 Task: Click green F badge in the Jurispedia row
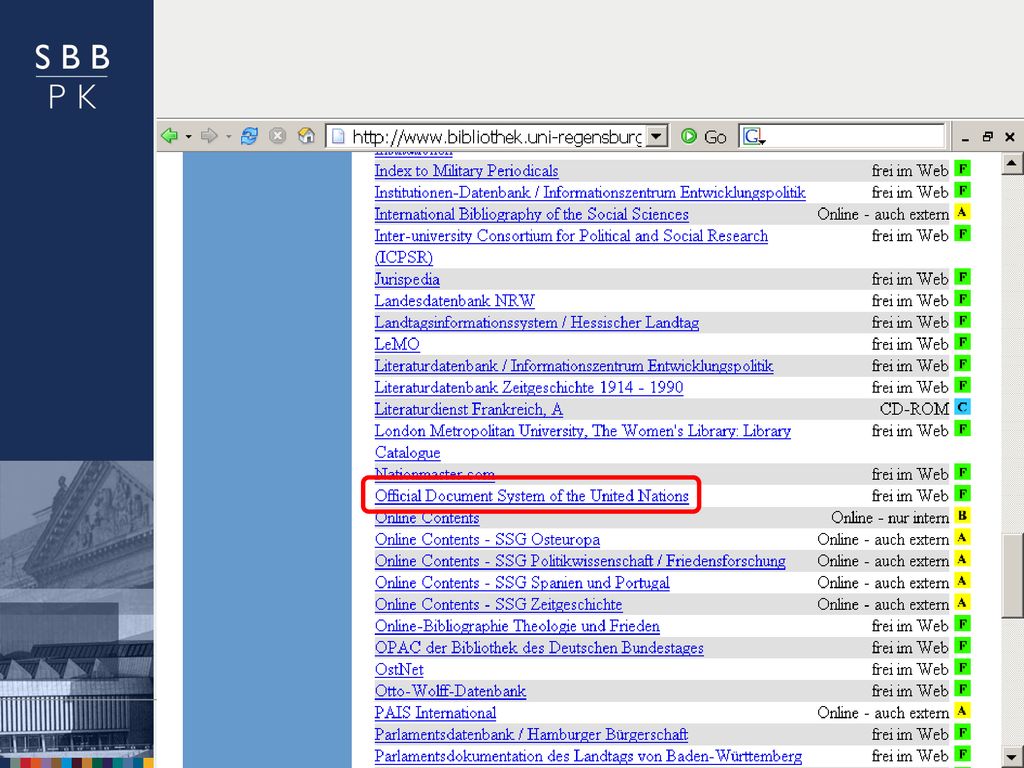[962, 277]
